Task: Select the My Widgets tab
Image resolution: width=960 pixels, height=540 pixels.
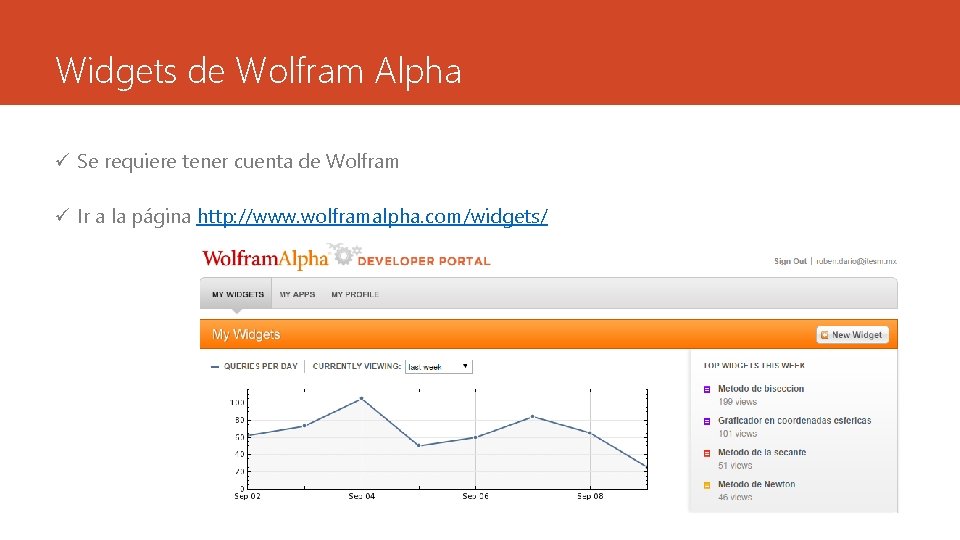Action: pyautogui.click(x=238, y=294)
